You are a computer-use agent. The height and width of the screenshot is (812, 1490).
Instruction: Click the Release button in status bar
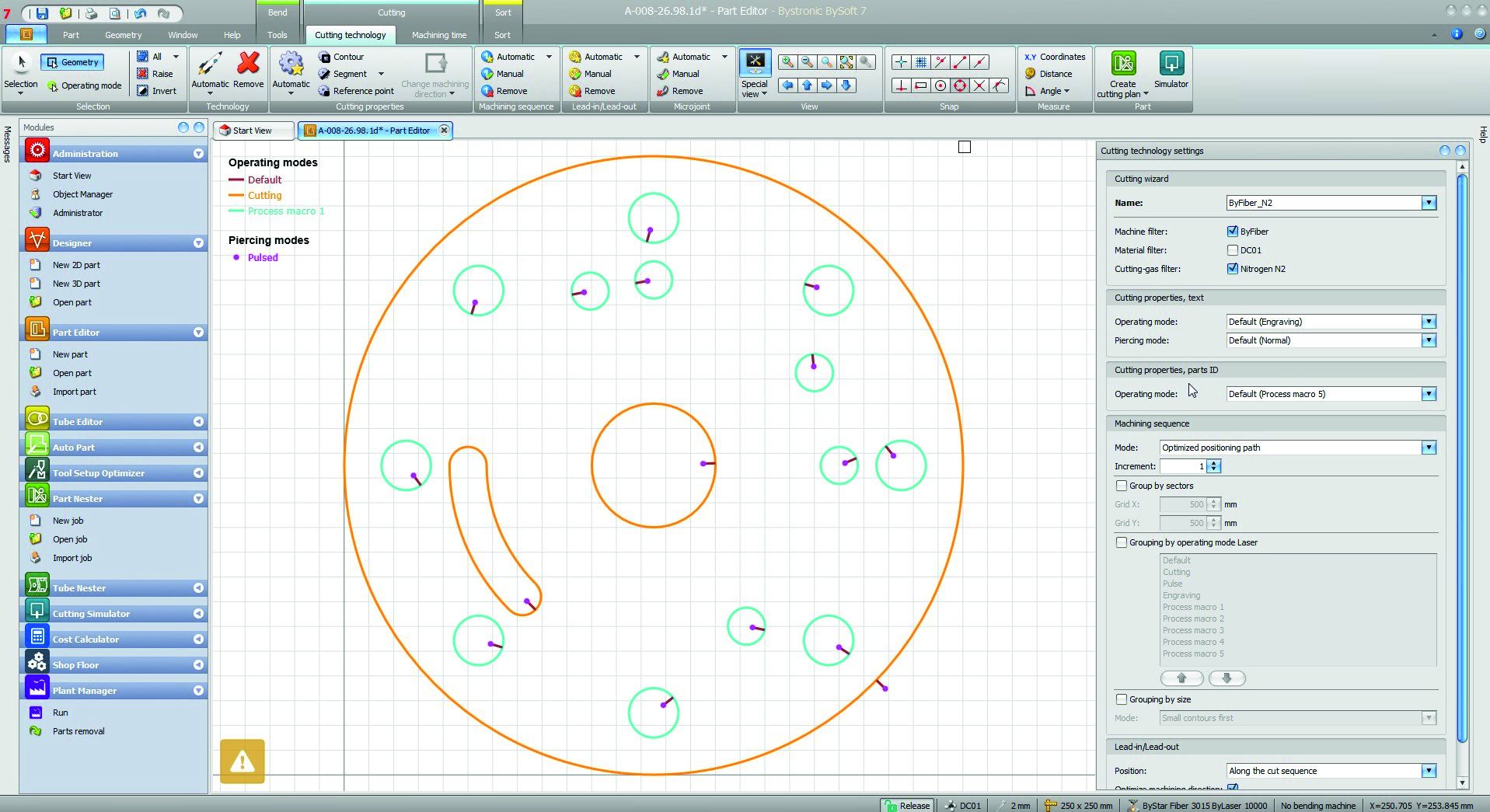pos(907,806)
